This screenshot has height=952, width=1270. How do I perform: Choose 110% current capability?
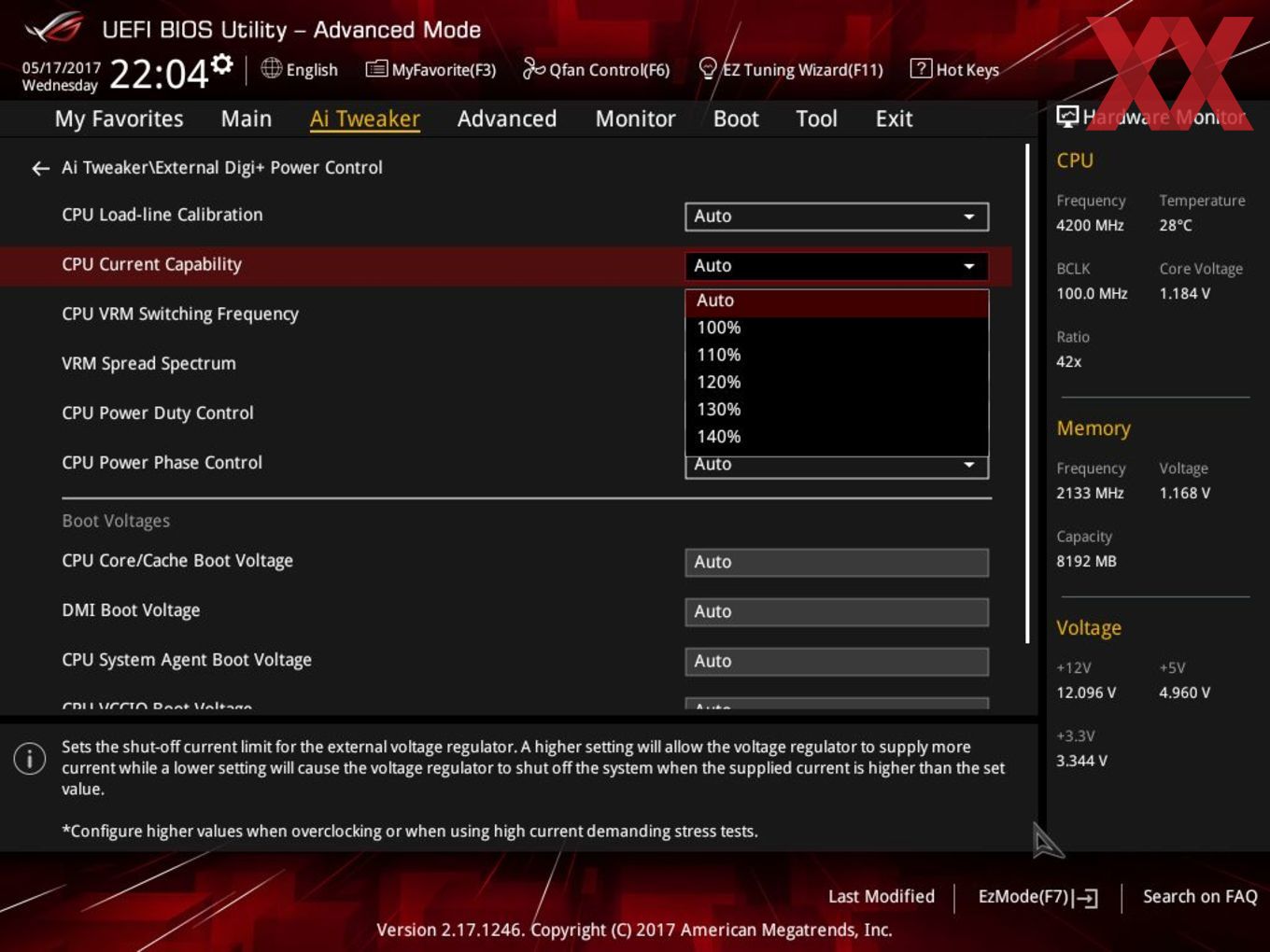pyautogui.click(x=837, y=355)
